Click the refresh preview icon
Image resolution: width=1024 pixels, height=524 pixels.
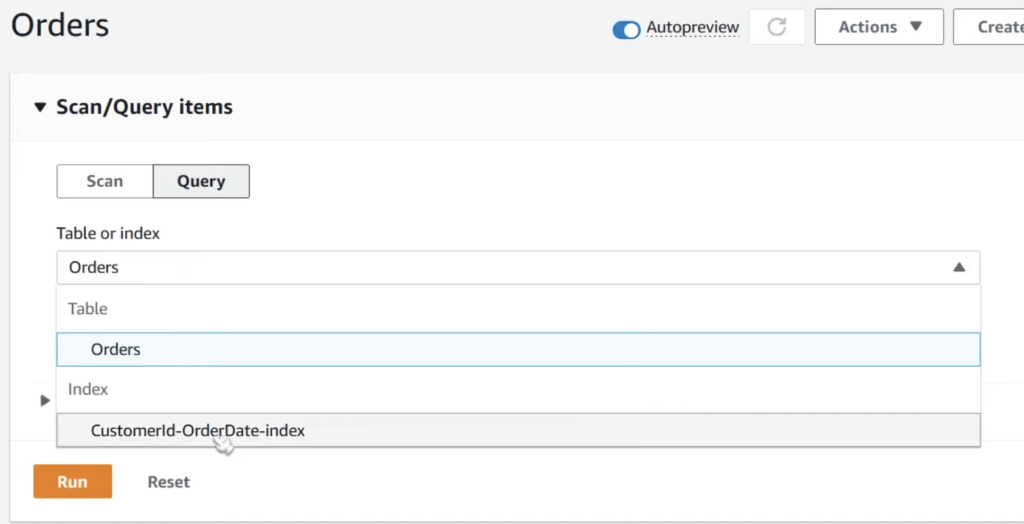(776, 27)
